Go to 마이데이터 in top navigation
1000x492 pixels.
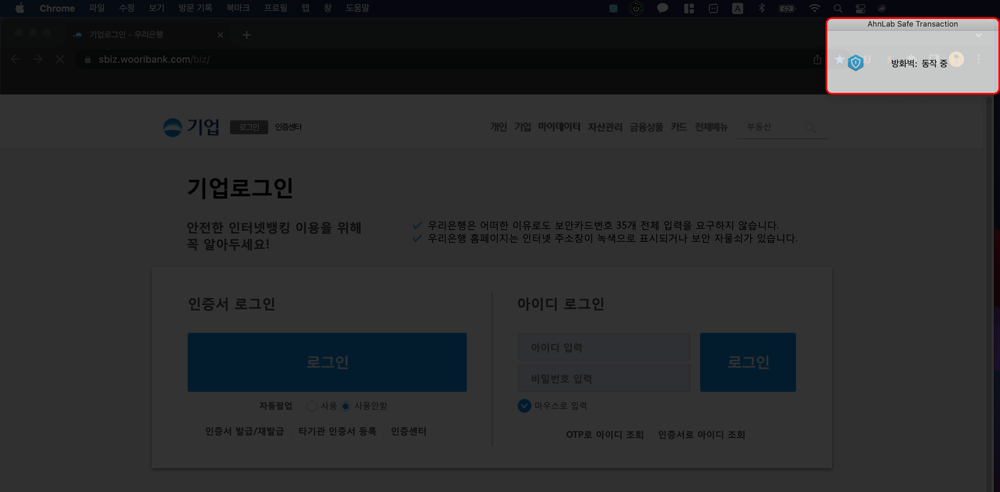click(559, 127)
